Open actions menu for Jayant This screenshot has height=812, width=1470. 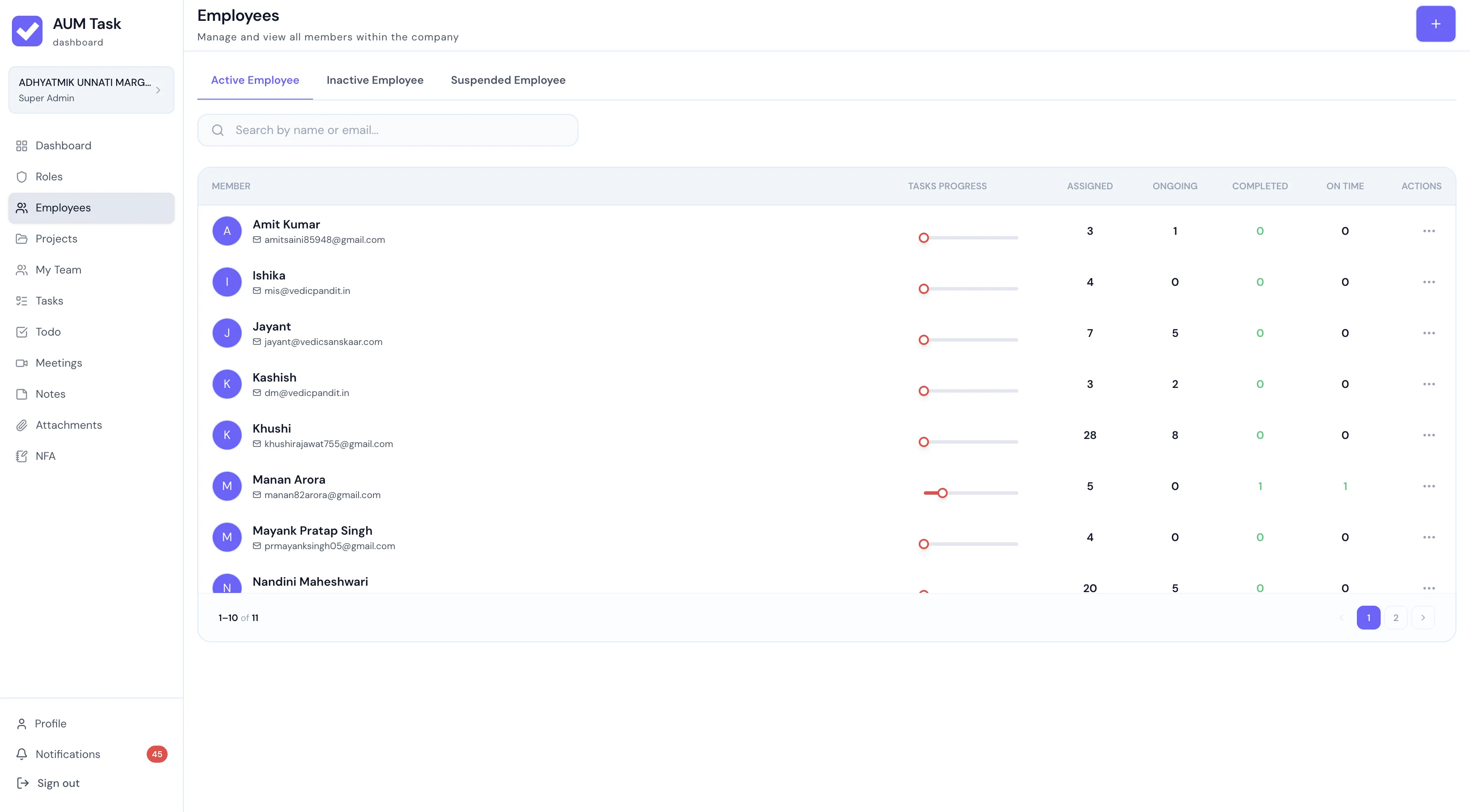pyautogui.click(x=1429, y=333)
